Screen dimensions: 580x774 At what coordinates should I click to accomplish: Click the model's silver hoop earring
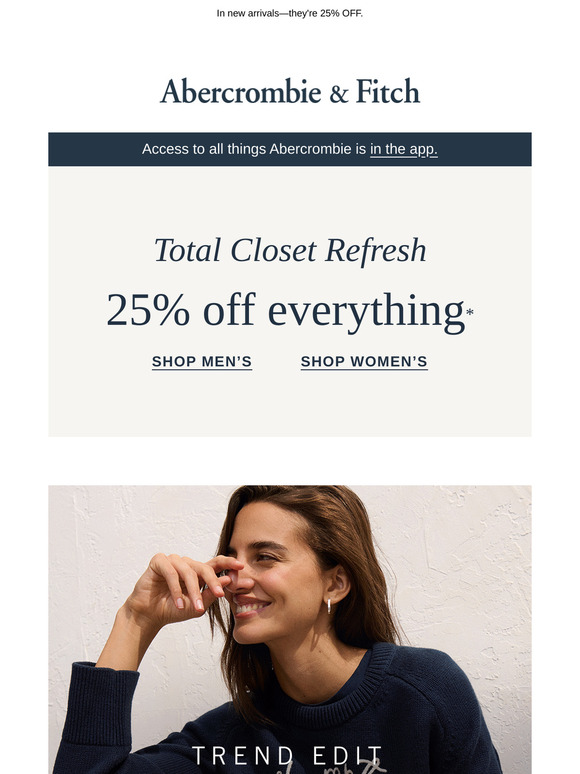pyautogui.click(x=329, y=606)
